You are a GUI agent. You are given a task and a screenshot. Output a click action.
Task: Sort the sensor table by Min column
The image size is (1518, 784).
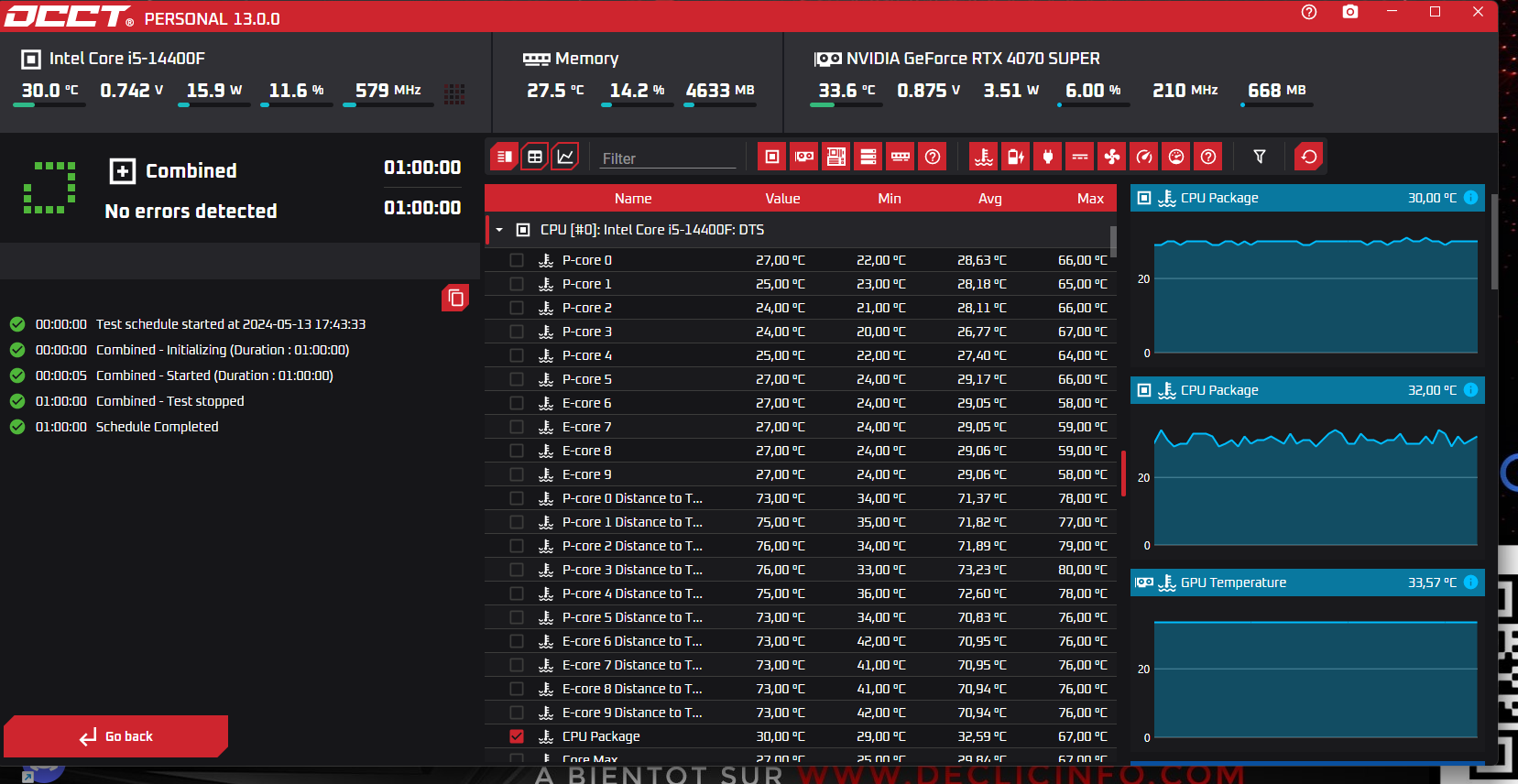point(890,199)
